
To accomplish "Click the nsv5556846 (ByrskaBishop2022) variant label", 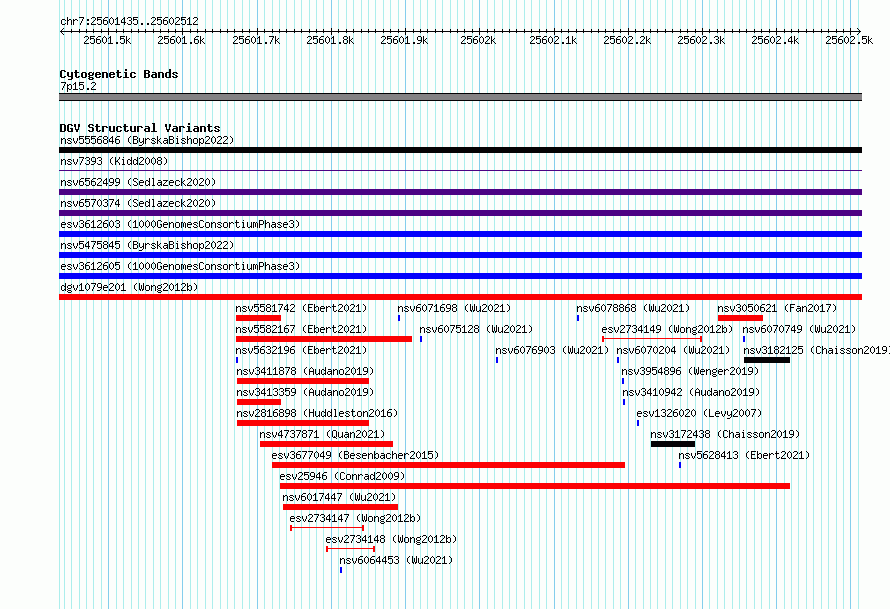I will pos(147,140).
